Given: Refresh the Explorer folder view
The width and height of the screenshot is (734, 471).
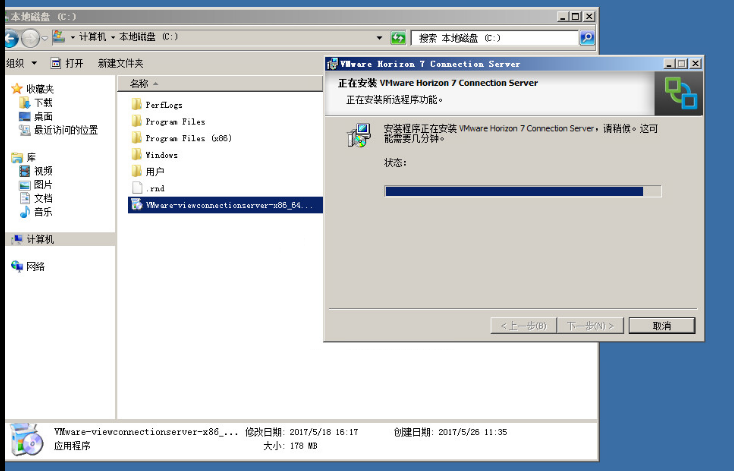Looking at the screenshot, I should tap(398, 37).
